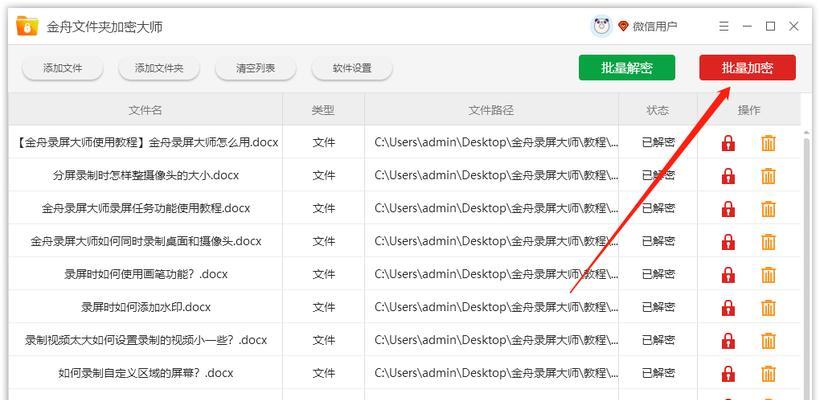Click the 操作 column header
The height and width of the screenshot is (400, 820).
click(749, 110)
